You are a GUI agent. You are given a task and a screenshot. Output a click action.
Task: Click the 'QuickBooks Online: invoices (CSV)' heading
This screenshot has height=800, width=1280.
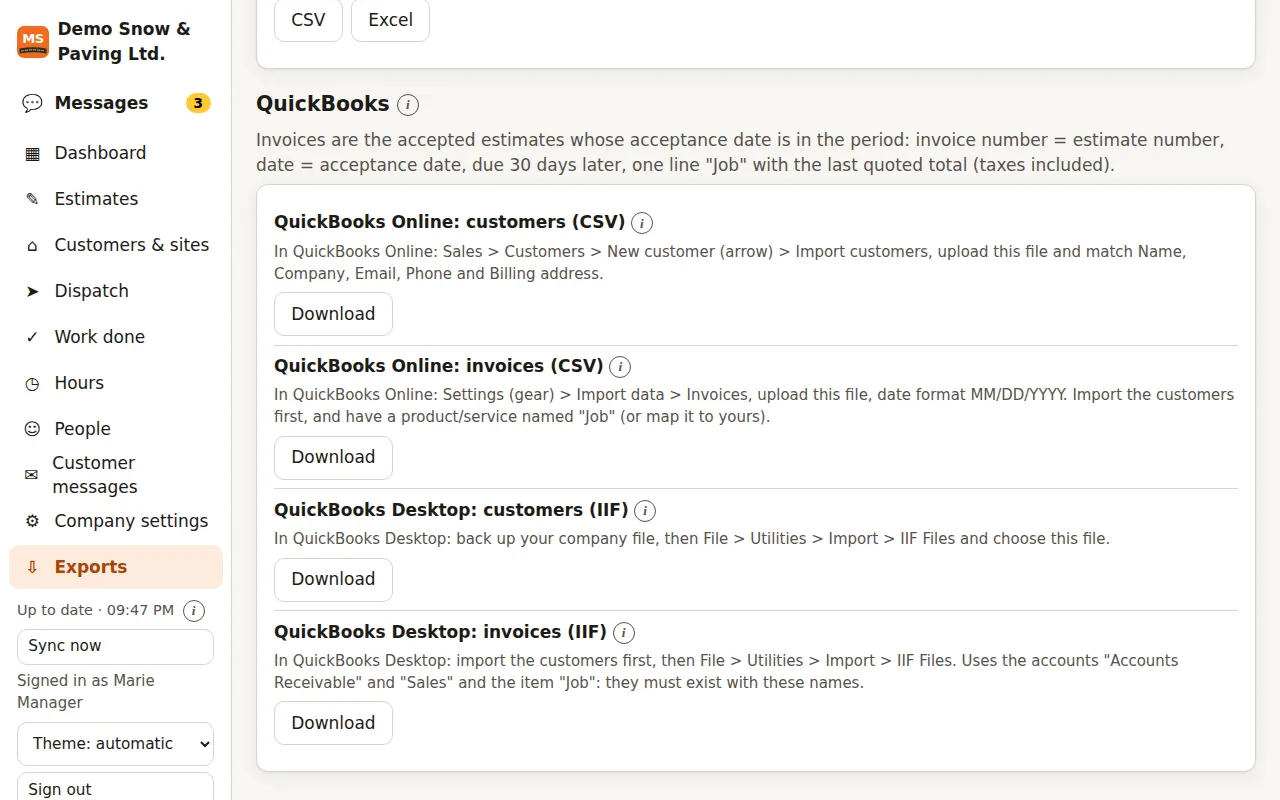tap(439, 366)
